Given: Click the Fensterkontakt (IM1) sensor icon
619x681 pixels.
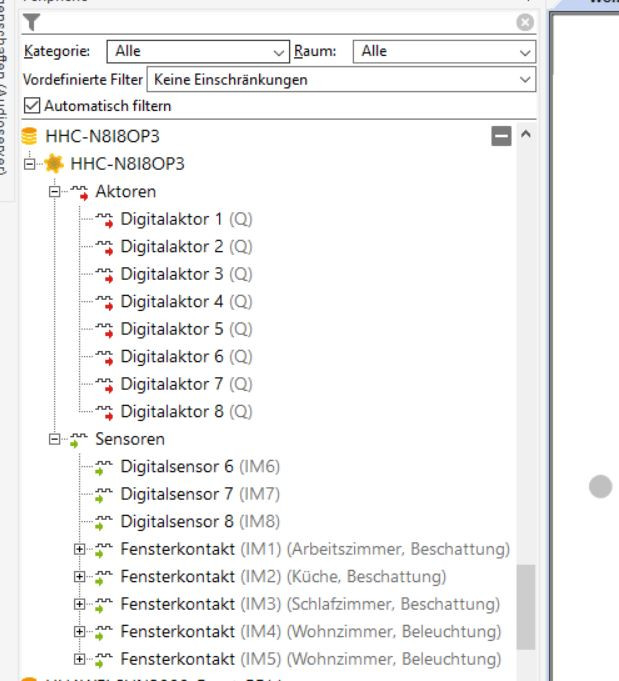Looking at the screenshot, I should tap(104, 550).
